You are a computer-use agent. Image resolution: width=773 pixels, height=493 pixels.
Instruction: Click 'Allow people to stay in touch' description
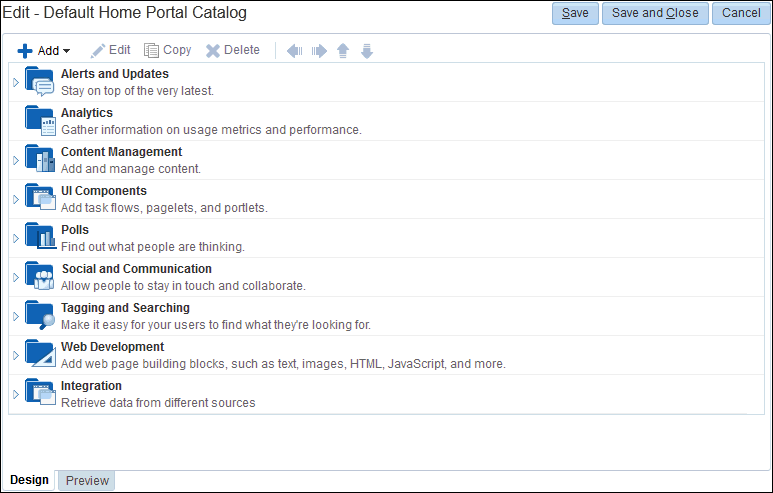click(183, 285)
